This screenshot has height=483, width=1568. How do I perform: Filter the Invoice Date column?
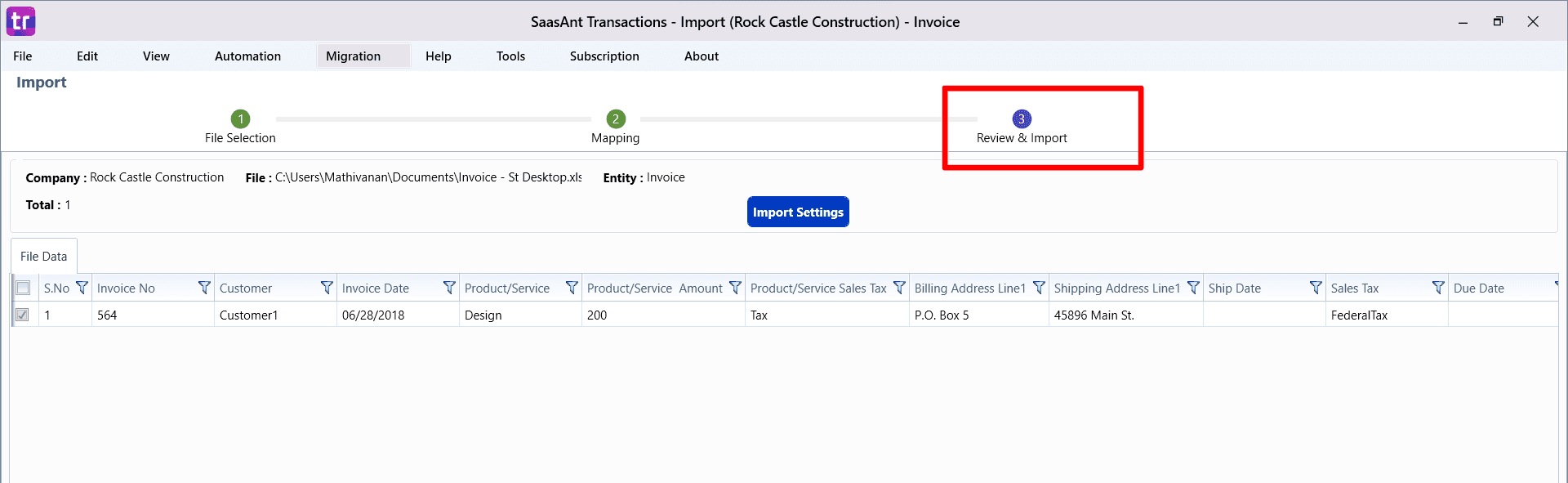tap(449, 288)
